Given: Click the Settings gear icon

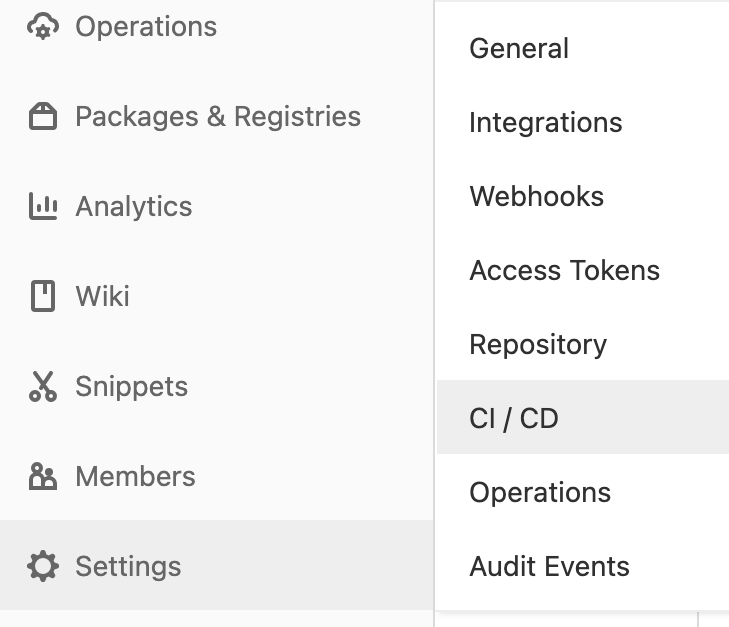Looking at the screenshot, I should (x=42, y=567).
